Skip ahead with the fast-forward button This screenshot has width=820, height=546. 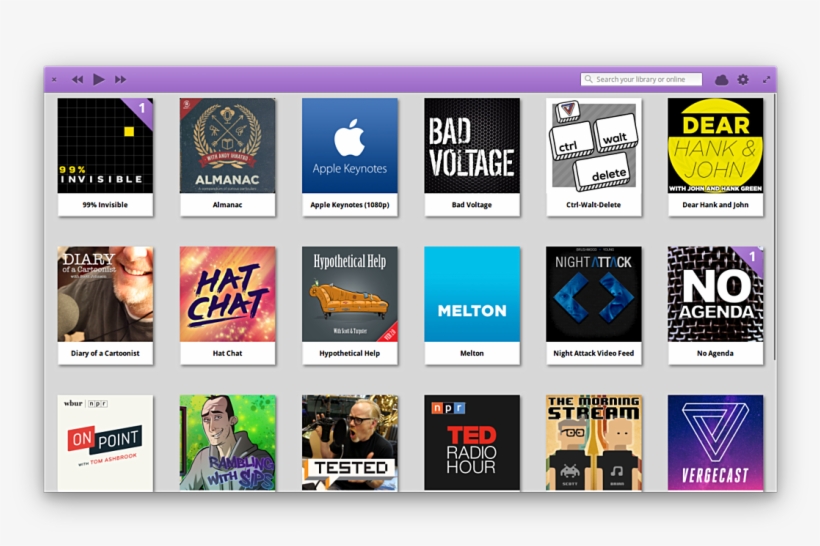tap(120, 79)
